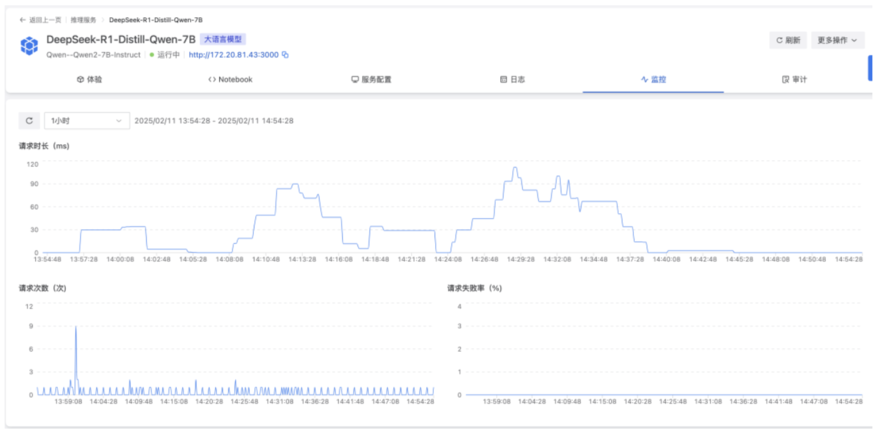Click the chart reload icon button

(29, 121)
